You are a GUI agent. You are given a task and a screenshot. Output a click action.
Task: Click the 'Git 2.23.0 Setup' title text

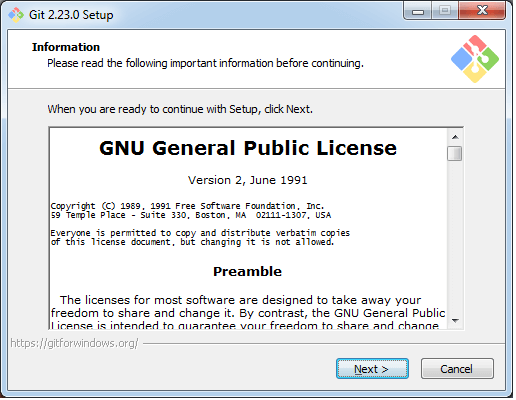coord(71,15)
